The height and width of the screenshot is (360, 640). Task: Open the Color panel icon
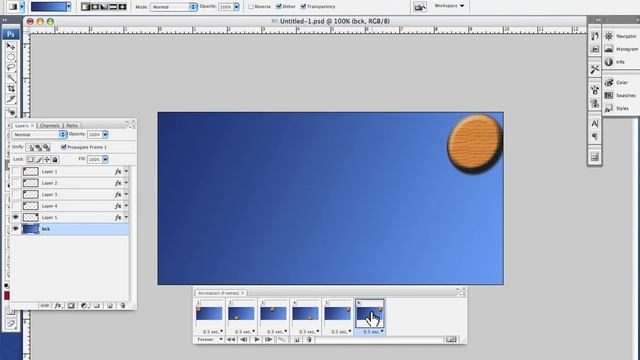pos(609,82)
